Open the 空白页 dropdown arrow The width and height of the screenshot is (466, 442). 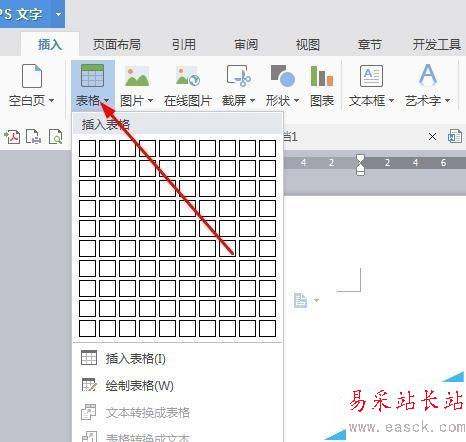coord(51,100)
